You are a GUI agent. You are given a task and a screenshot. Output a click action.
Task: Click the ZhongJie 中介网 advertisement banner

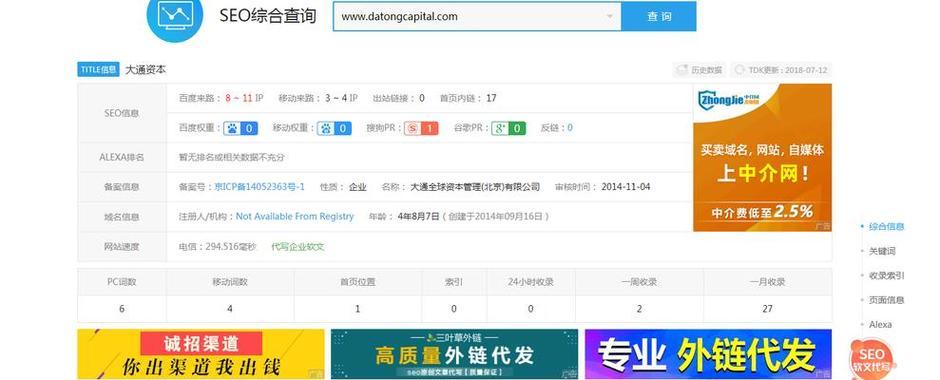pos(762,158)
